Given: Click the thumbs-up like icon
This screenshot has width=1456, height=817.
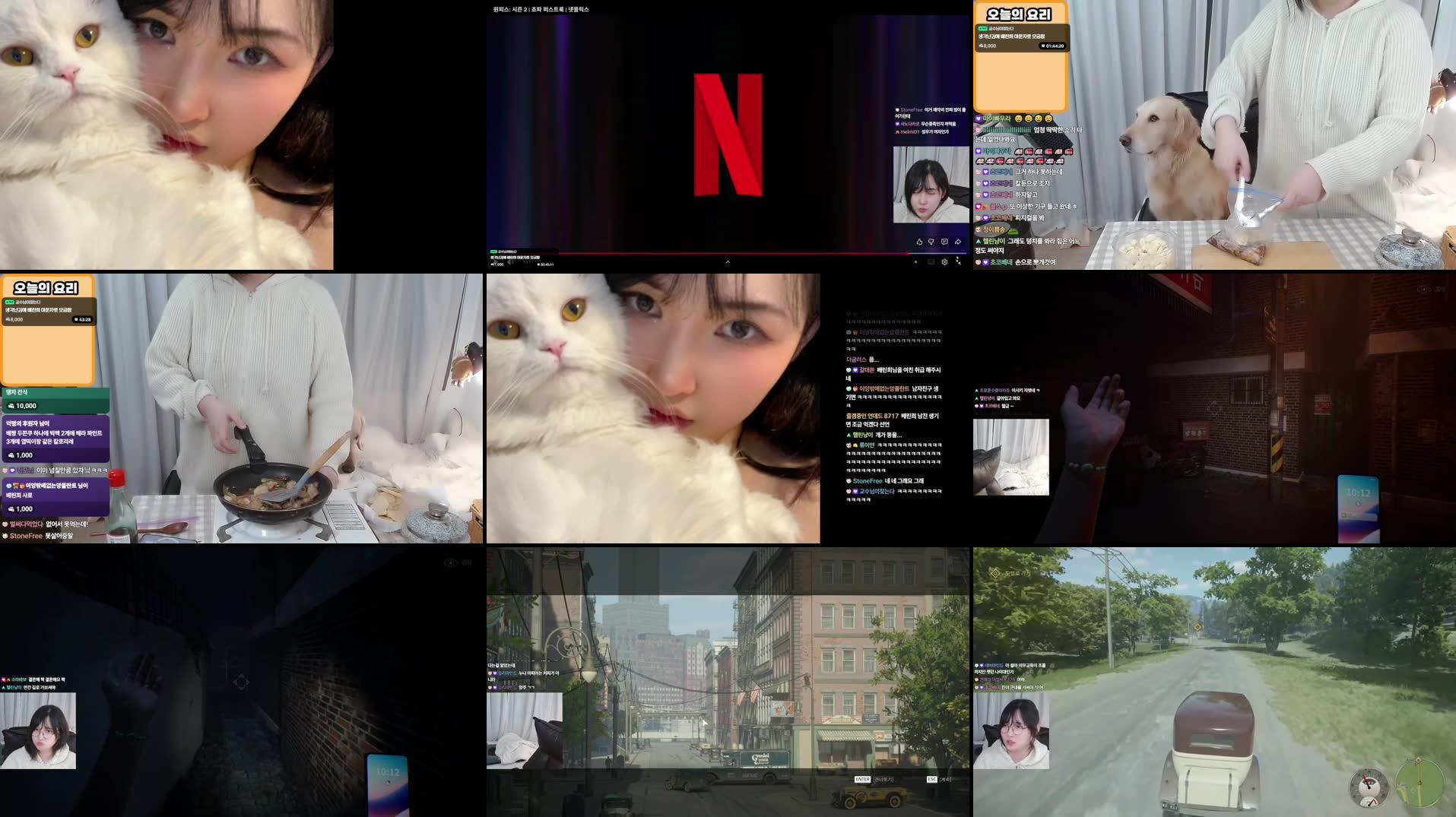Looking at the screenshot, I should pos(918,242).
